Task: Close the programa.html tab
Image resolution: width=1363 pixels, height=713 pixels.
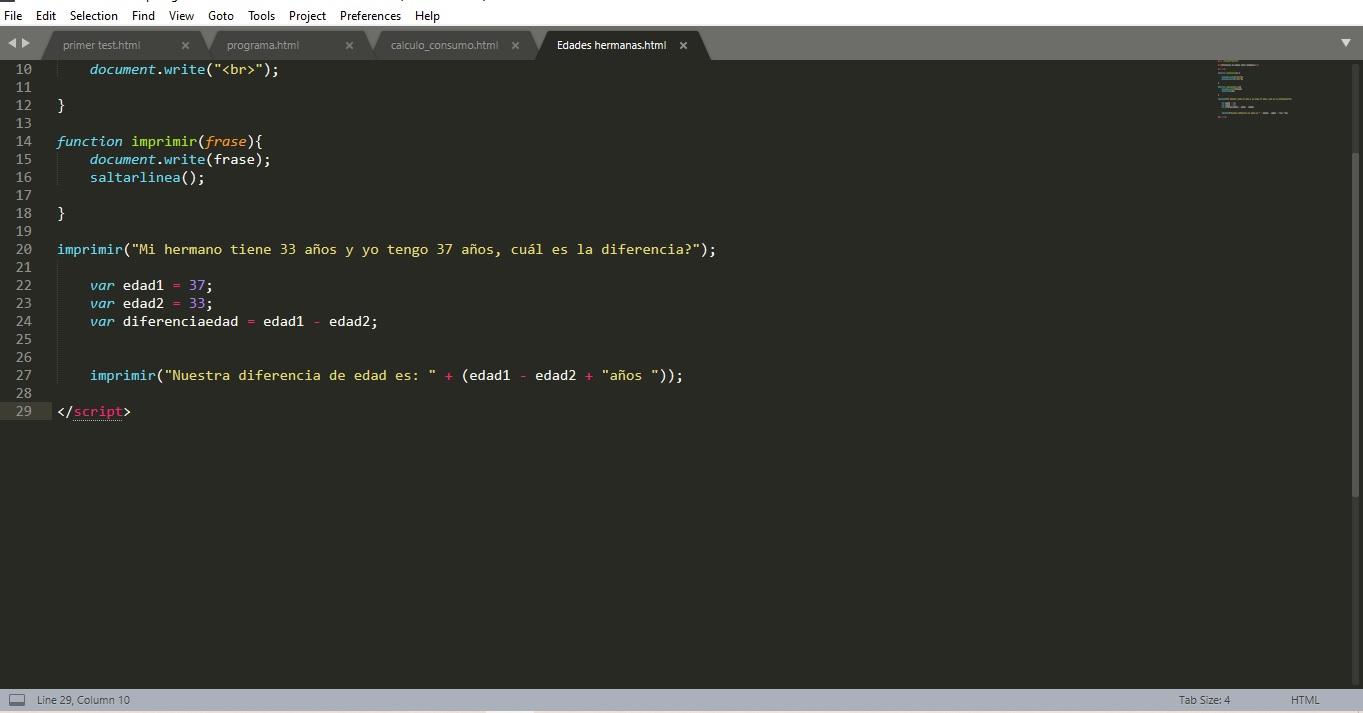Action: point(349,45)
